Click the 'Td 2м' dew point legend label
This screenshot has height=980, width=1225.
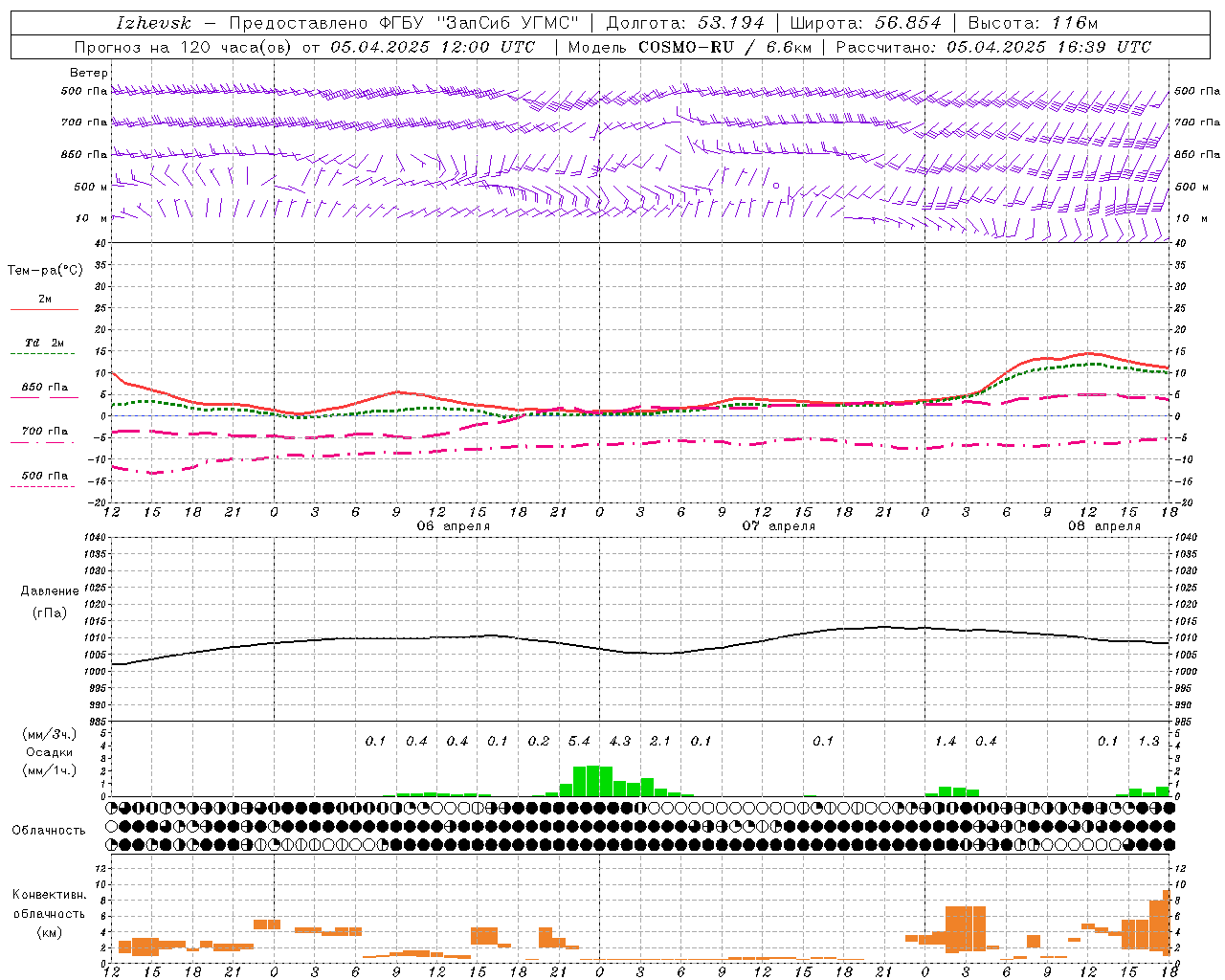(x=45, y=343)
